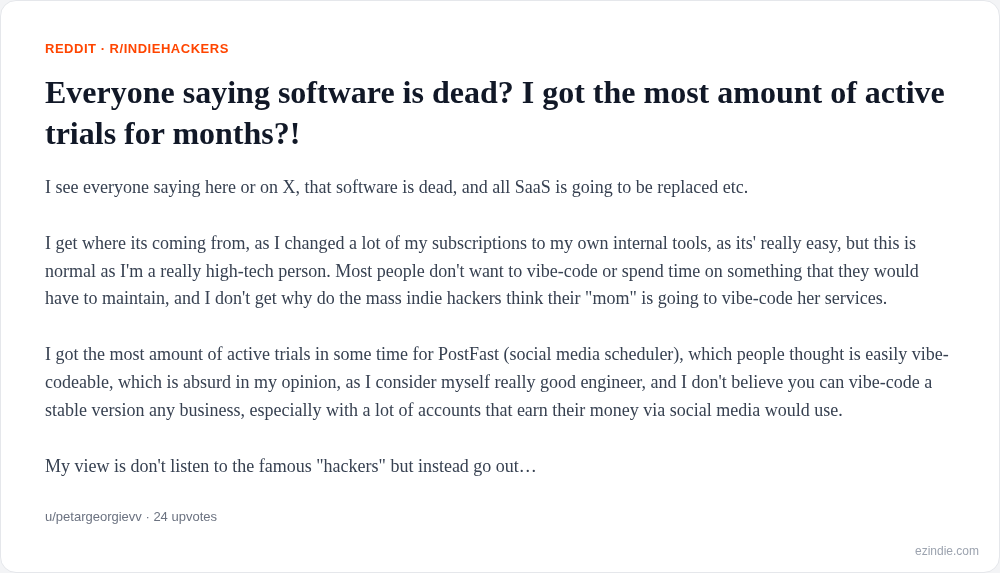The width and height of the screenshot is (1000, 573).
Task: Click the 24 upvotes count
Action: 185,517
